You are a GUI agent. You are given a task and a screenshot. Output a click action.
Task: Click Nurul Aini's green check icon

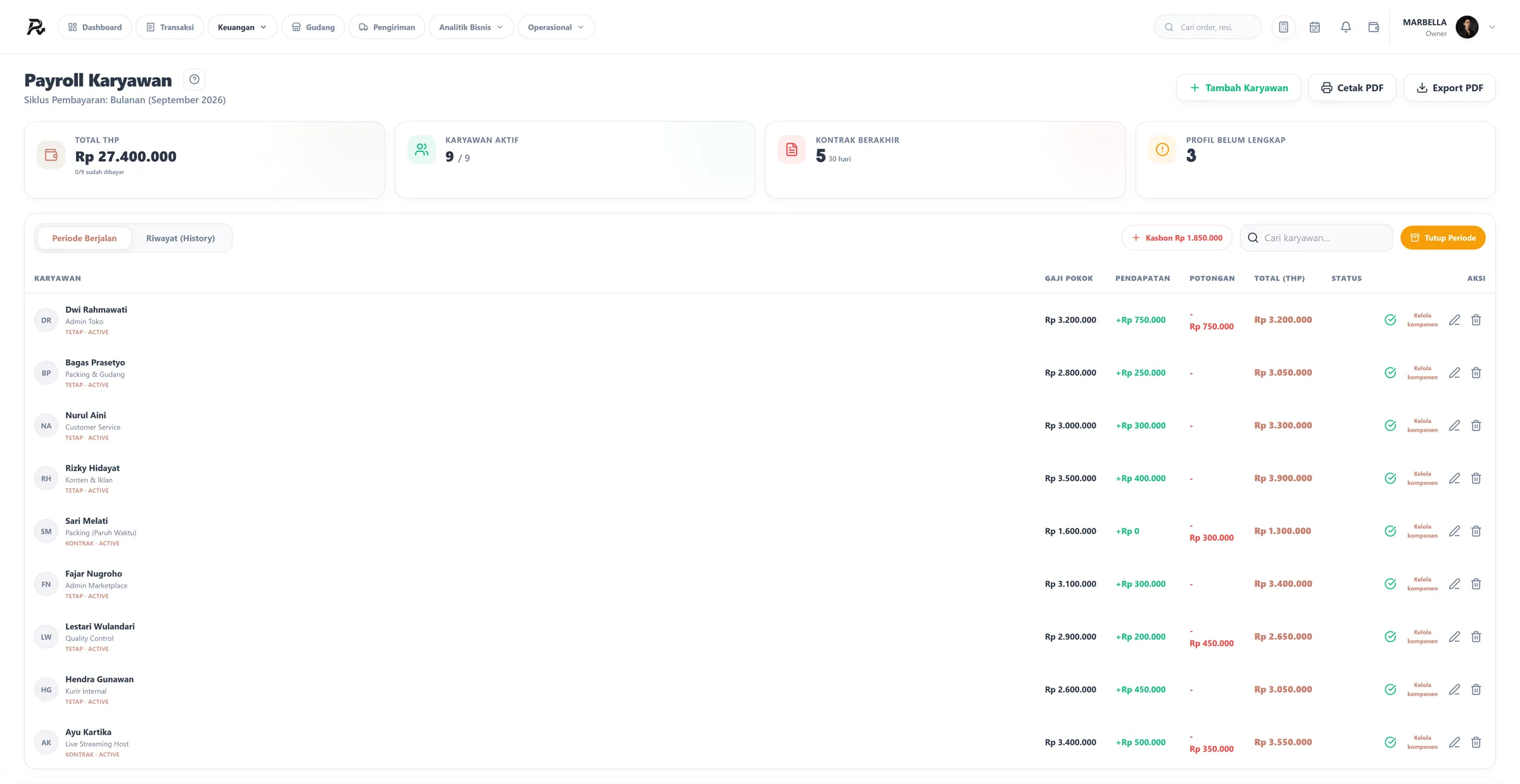click(1390, 426)
